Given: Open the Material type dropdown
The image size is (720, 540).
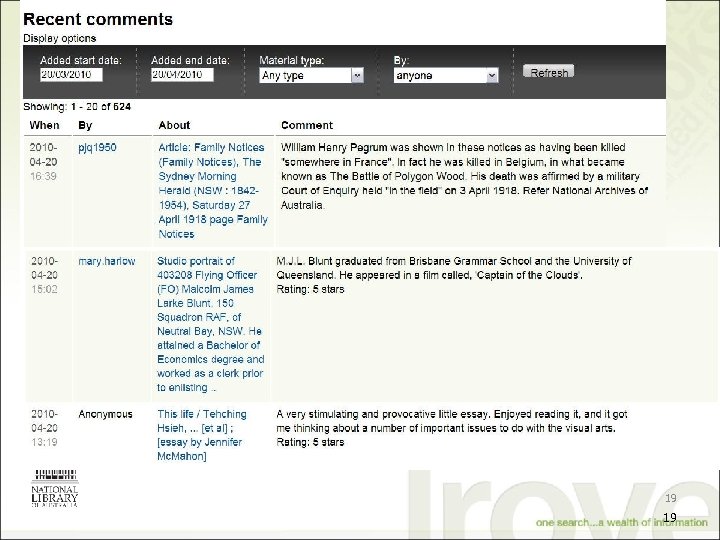Looking at the screenshot, I should [x=311, y=75].
